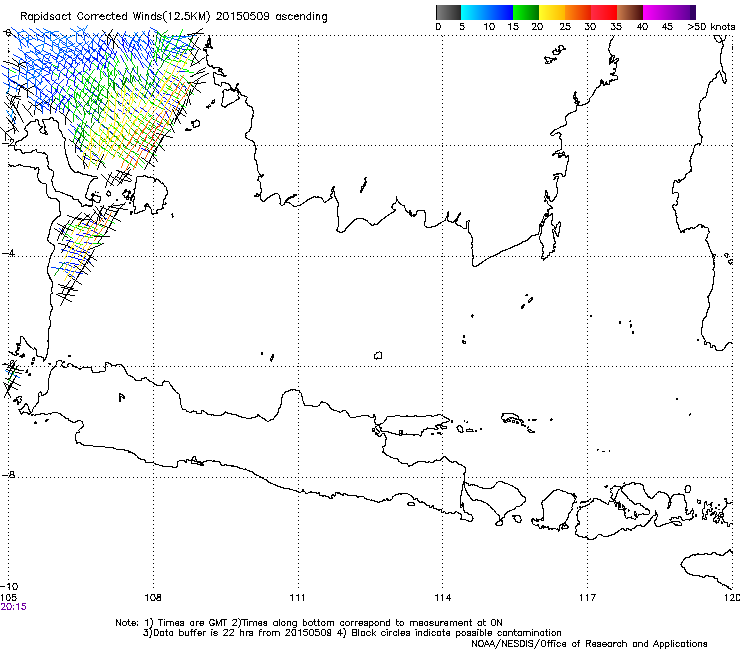Click the '25' legend scale label
This screenshot has width=740, height=650.
tap(565, 27)
